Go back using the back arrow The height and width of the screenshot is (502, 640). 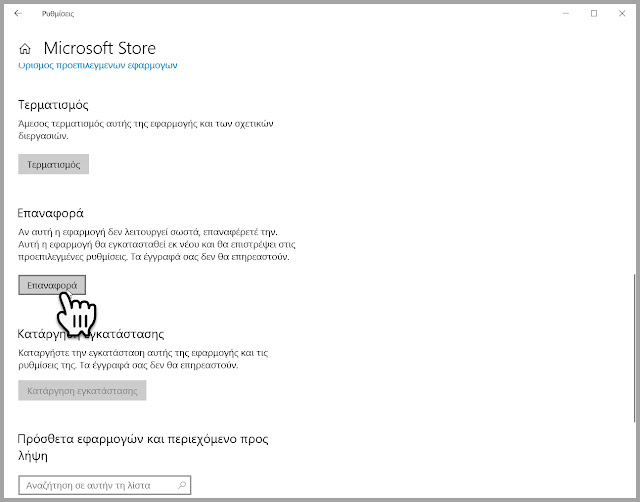click(18, 13)
